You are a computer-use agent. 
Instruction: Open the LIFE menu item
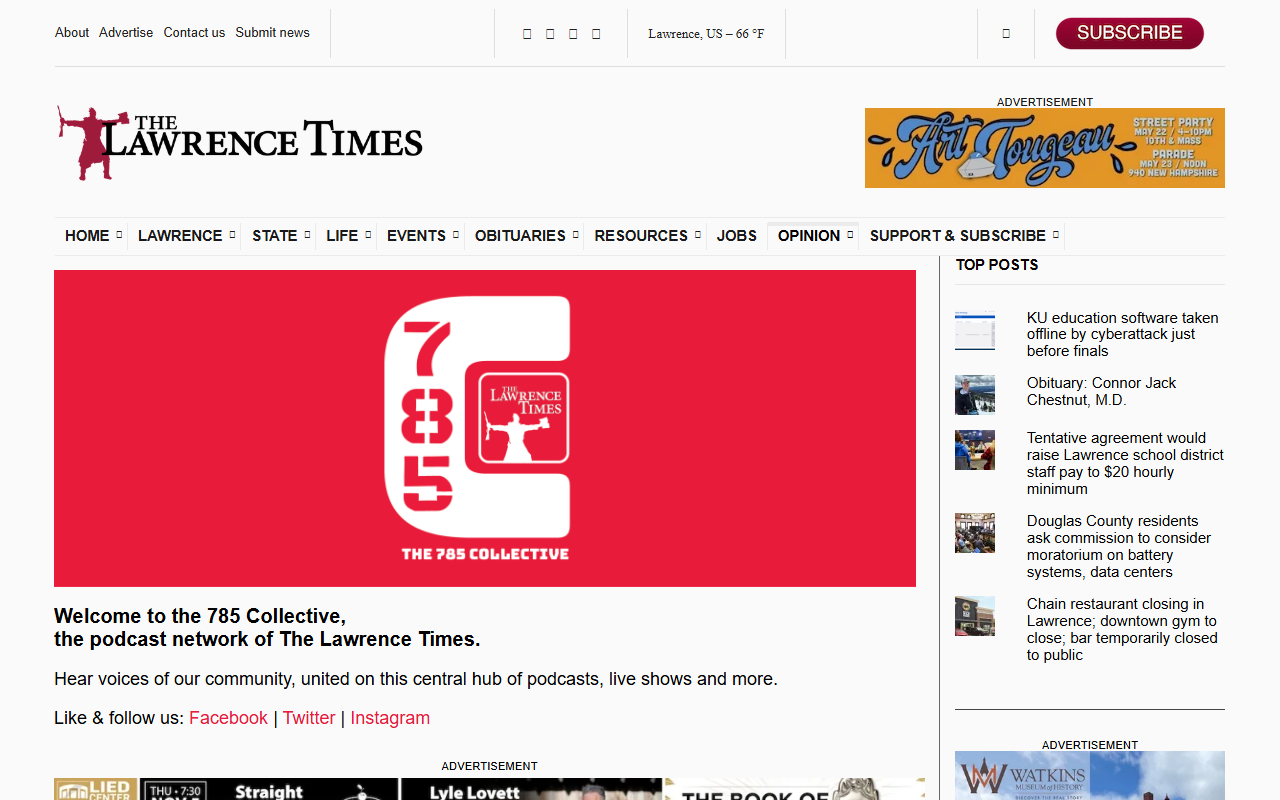coord(342,236)
